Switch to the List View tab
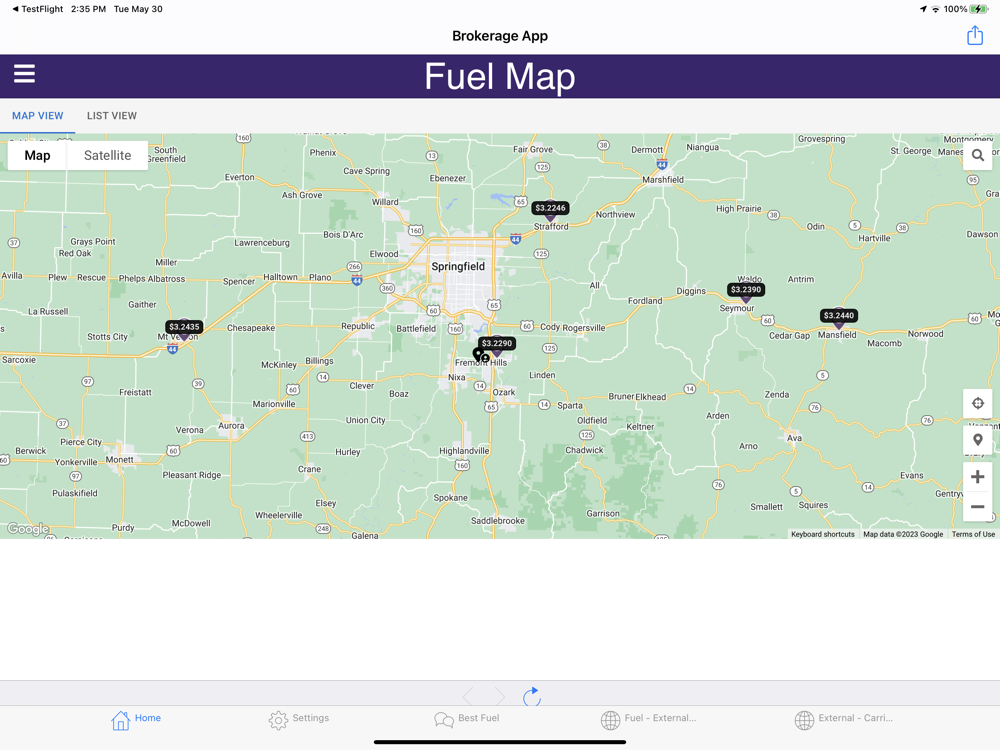1000x750 pixels. 112,115
